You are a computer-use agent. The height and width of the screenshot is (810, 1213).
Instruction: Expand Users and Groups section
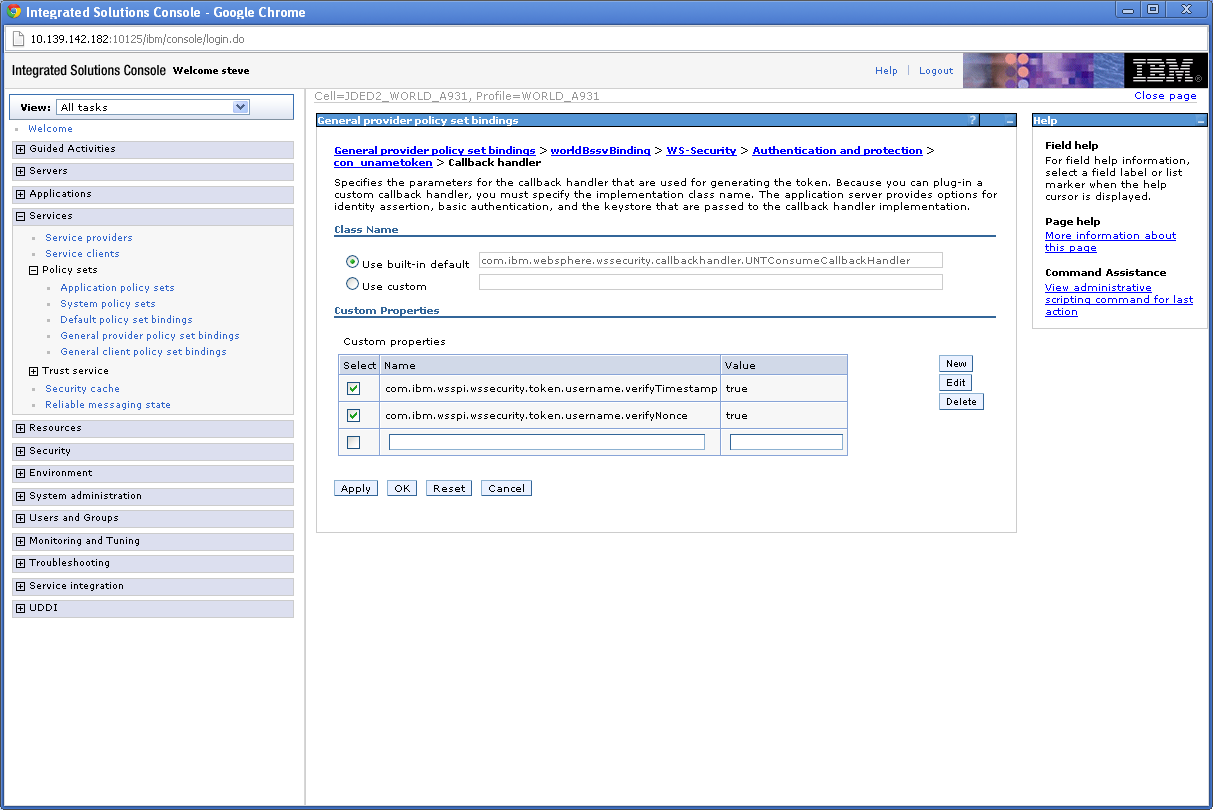click(x=20, y=518)
